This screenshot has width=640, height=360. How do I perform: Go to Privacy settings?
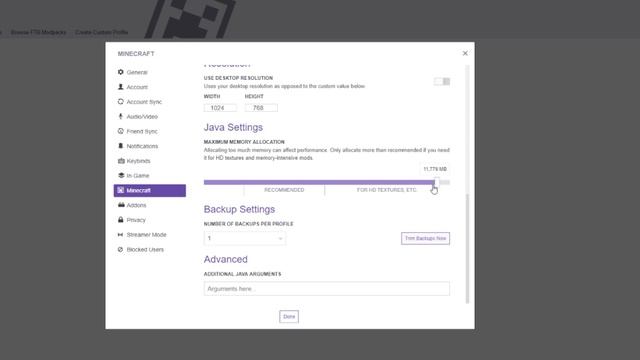(149, 220)
